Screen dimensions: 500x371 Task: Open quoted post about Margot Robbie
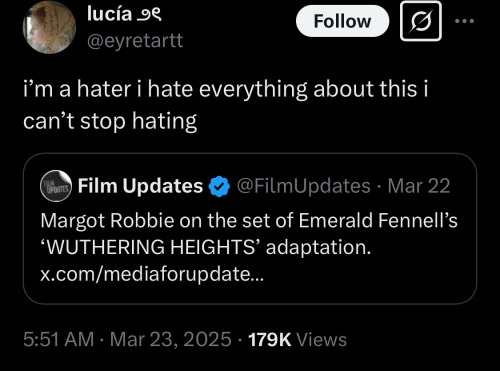click(x=250, y=229)
